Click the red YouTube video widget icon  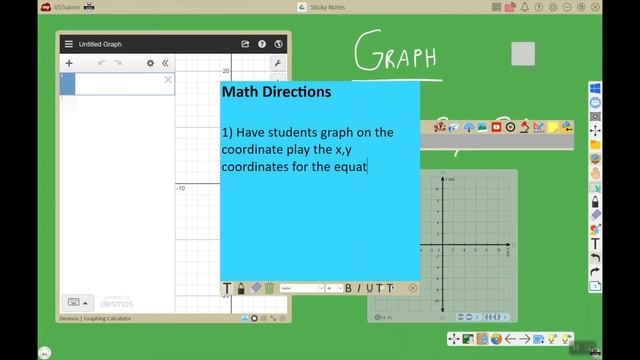click(x=496, y=127)
